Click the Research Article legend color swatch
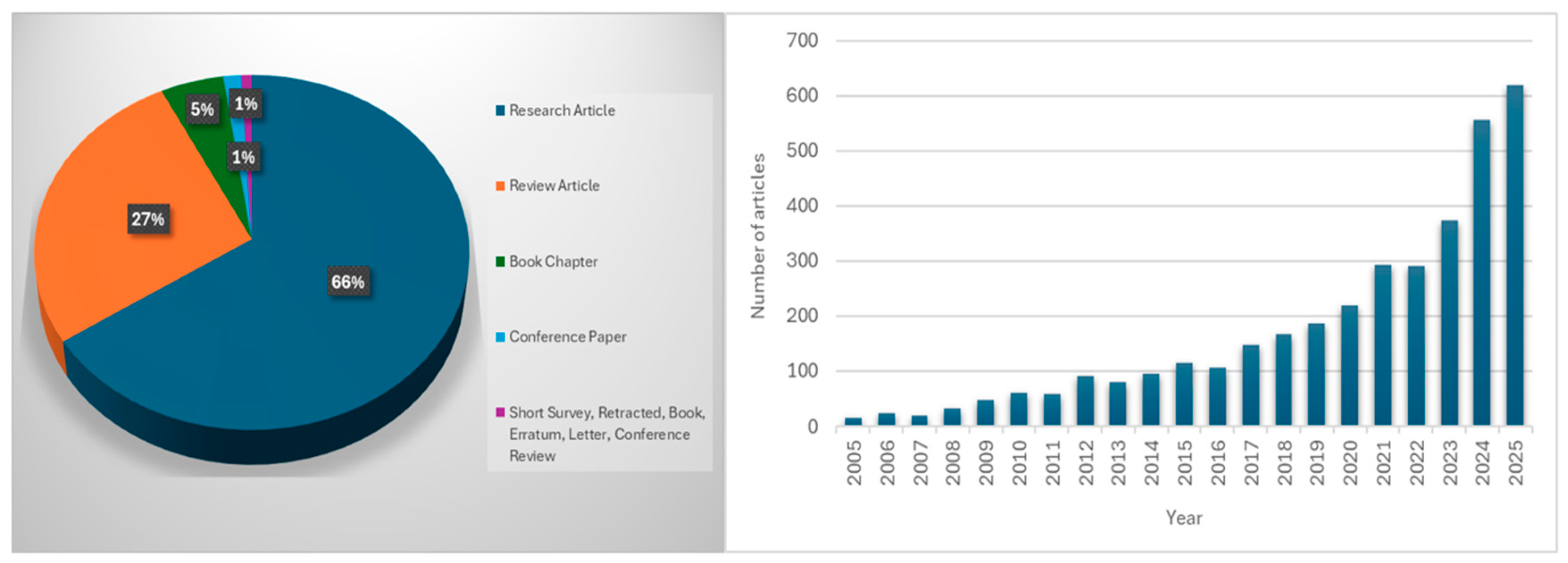1568x563 pixels. (x=500, y=110)
